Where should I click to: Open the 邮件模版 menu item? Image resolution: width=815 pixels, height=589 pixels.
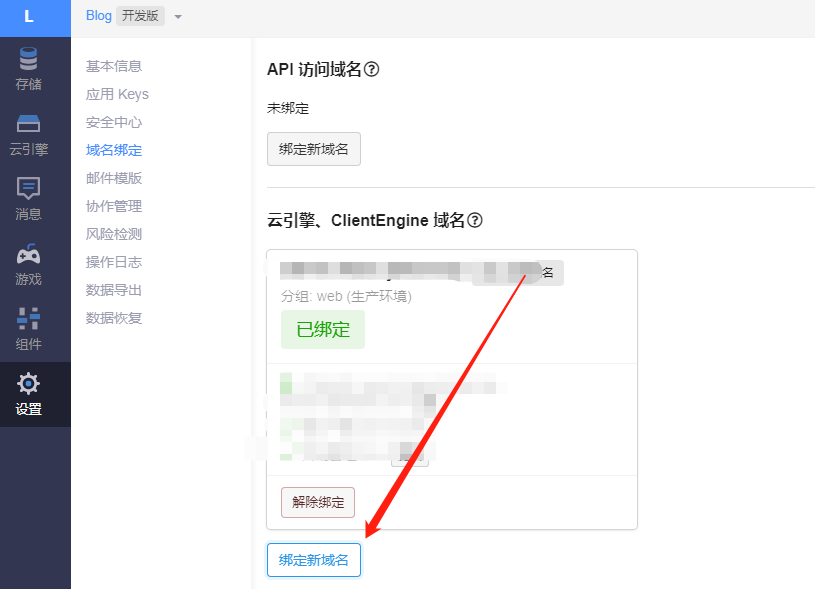click(114, 178)
